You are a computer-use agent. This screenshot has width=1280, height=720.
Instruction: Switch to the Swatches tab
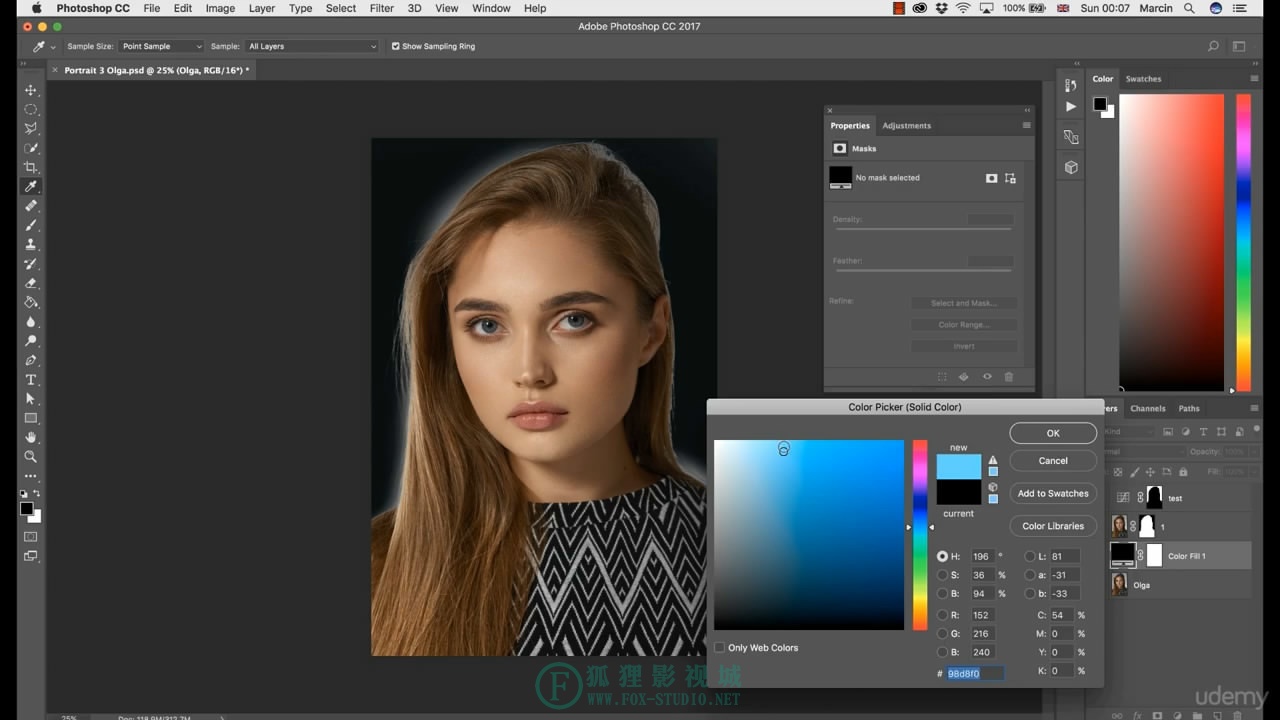1143,79
